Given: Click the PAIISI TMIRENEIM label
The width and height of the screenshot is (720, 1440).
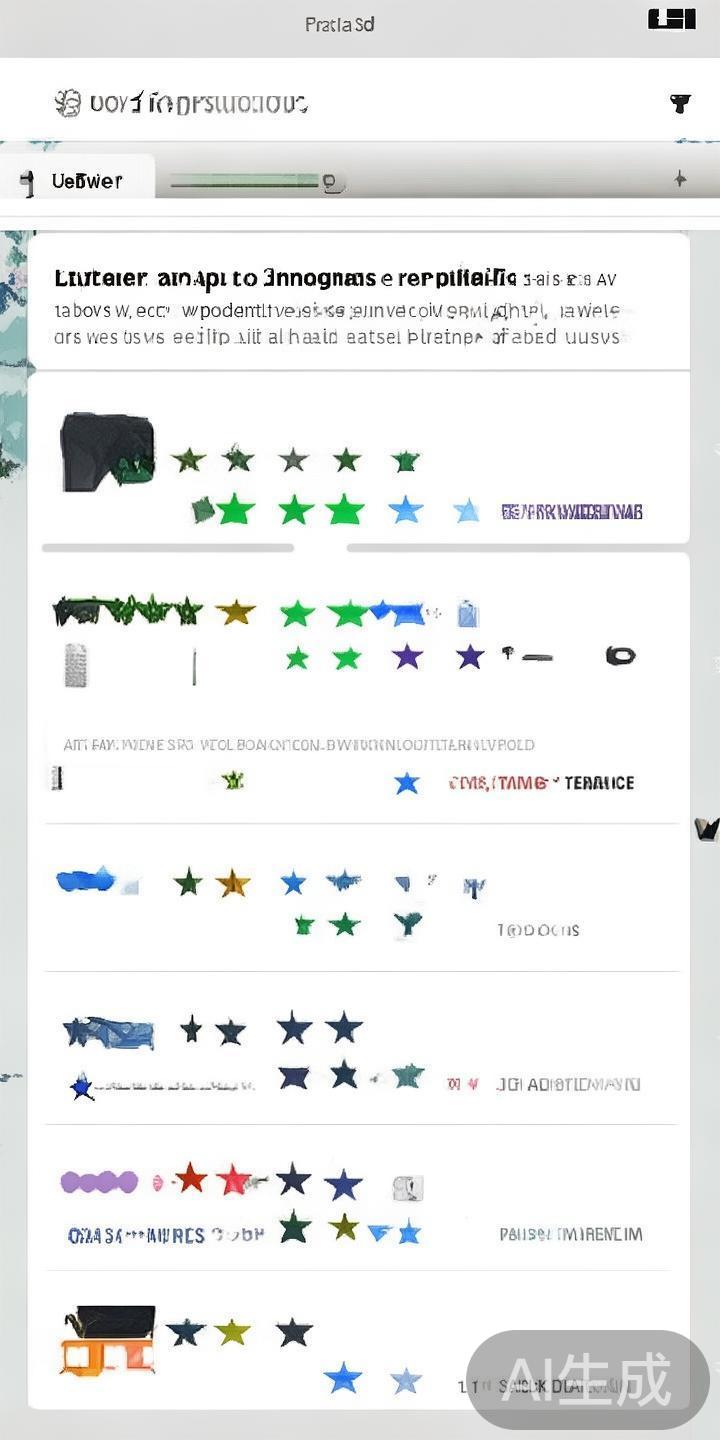Looking at the screenshot, I should pyautogui.click(x=571, y=1235).
